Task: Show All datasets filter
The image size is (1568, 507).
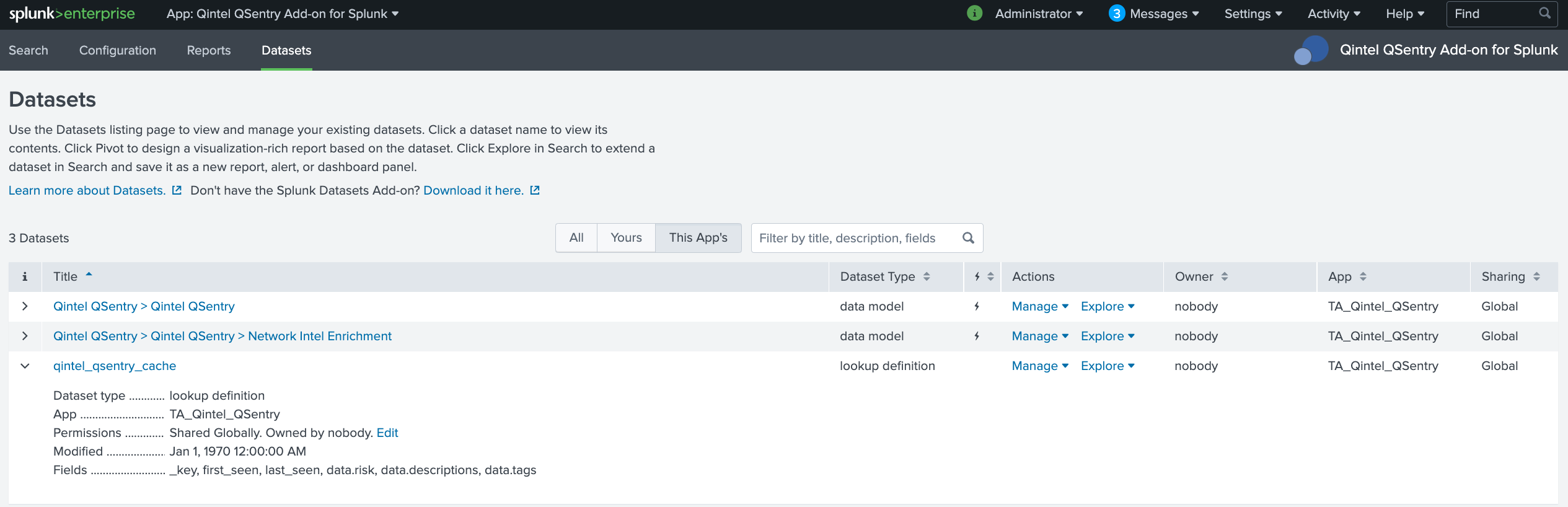Action: coord(576,238)
